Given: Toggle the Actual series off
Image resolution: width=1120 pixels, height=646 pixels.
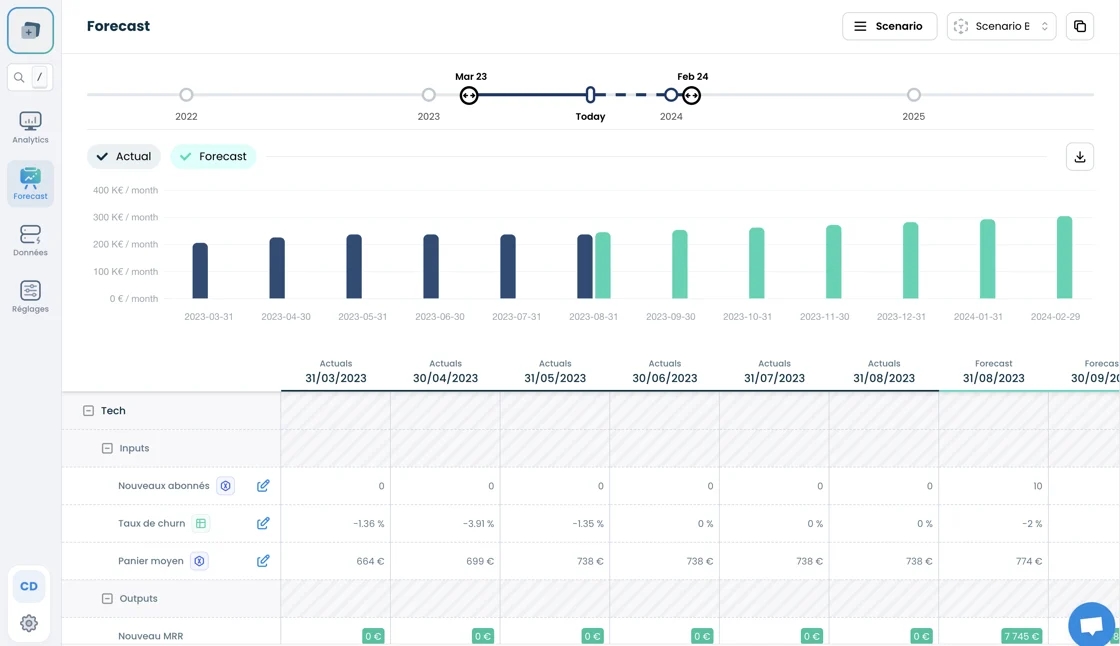Looking at the screenshot, I should pyautogui.click(x=124, y=157).
